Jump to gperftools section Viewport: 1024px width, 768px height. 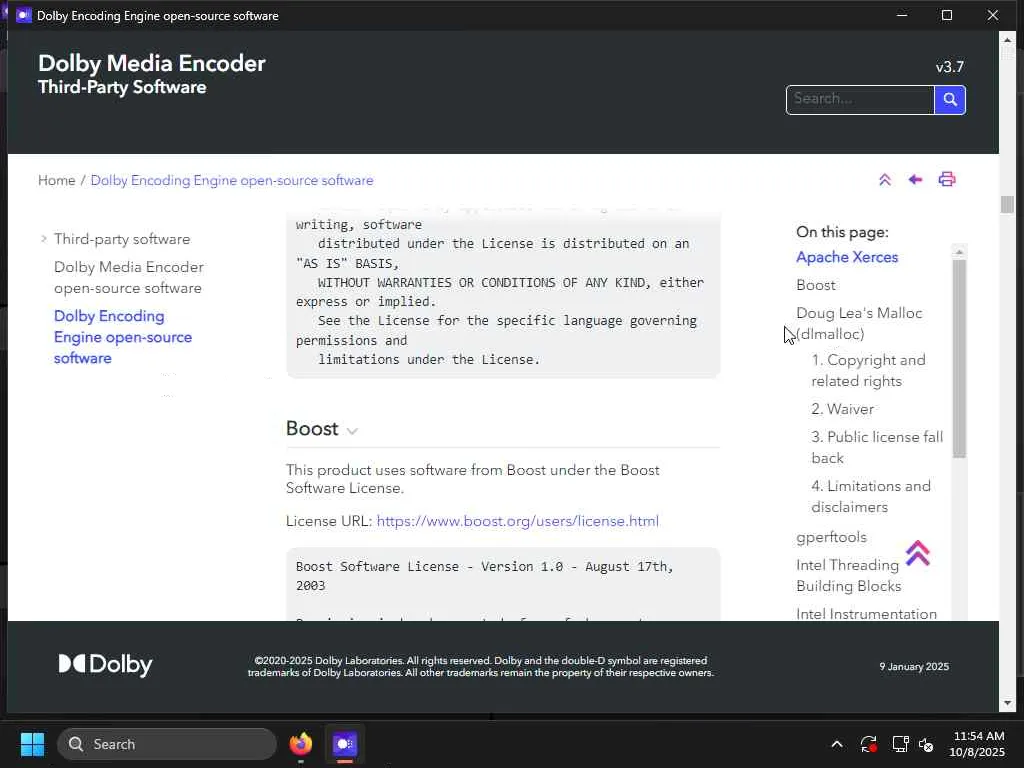coord(831,537)
